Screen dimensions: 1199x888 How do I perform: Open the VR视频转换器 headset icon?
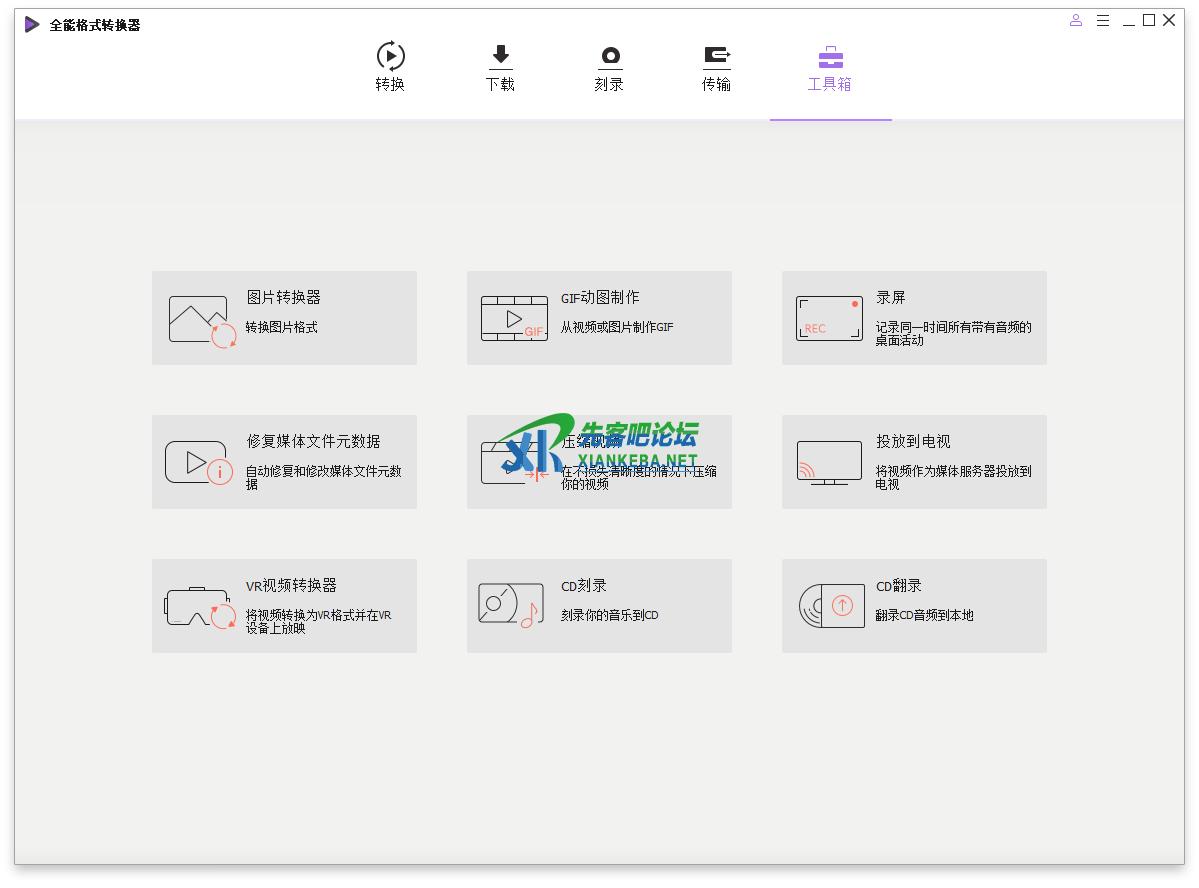pyautogui.click(x=200, y=607)
